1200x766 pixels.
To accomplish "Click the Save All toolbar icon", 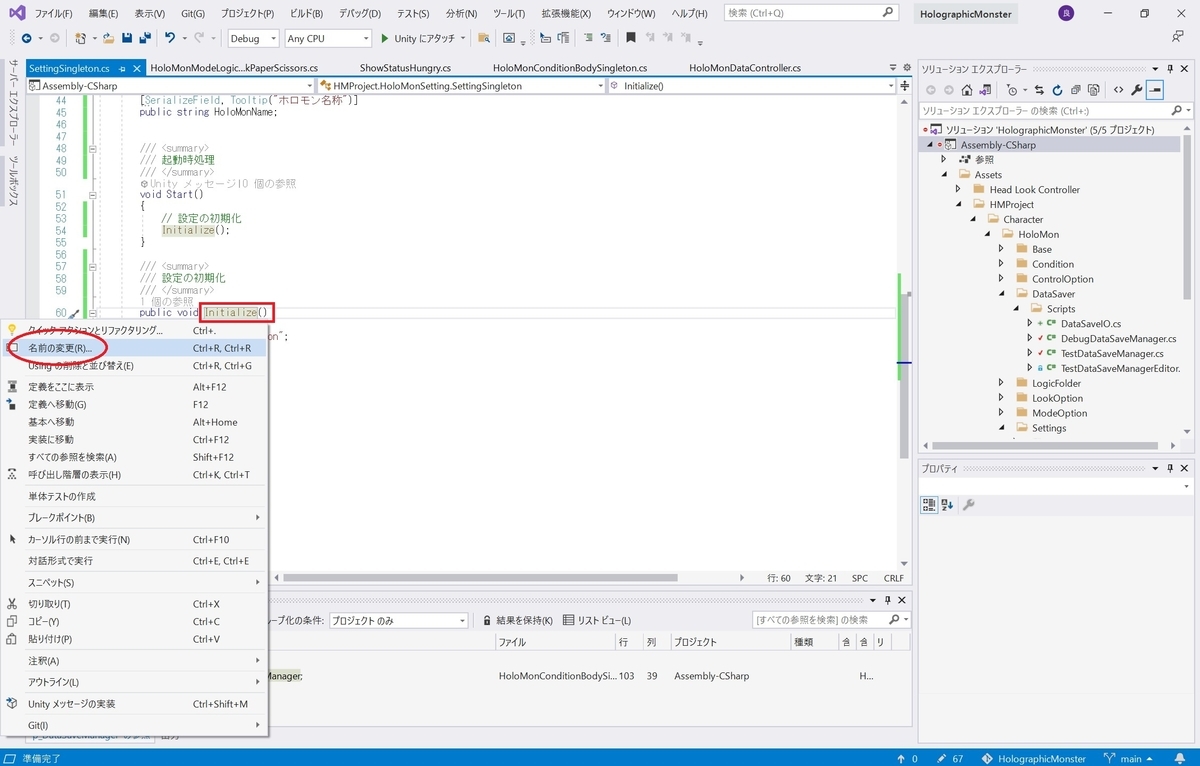I will coord(145,38).
